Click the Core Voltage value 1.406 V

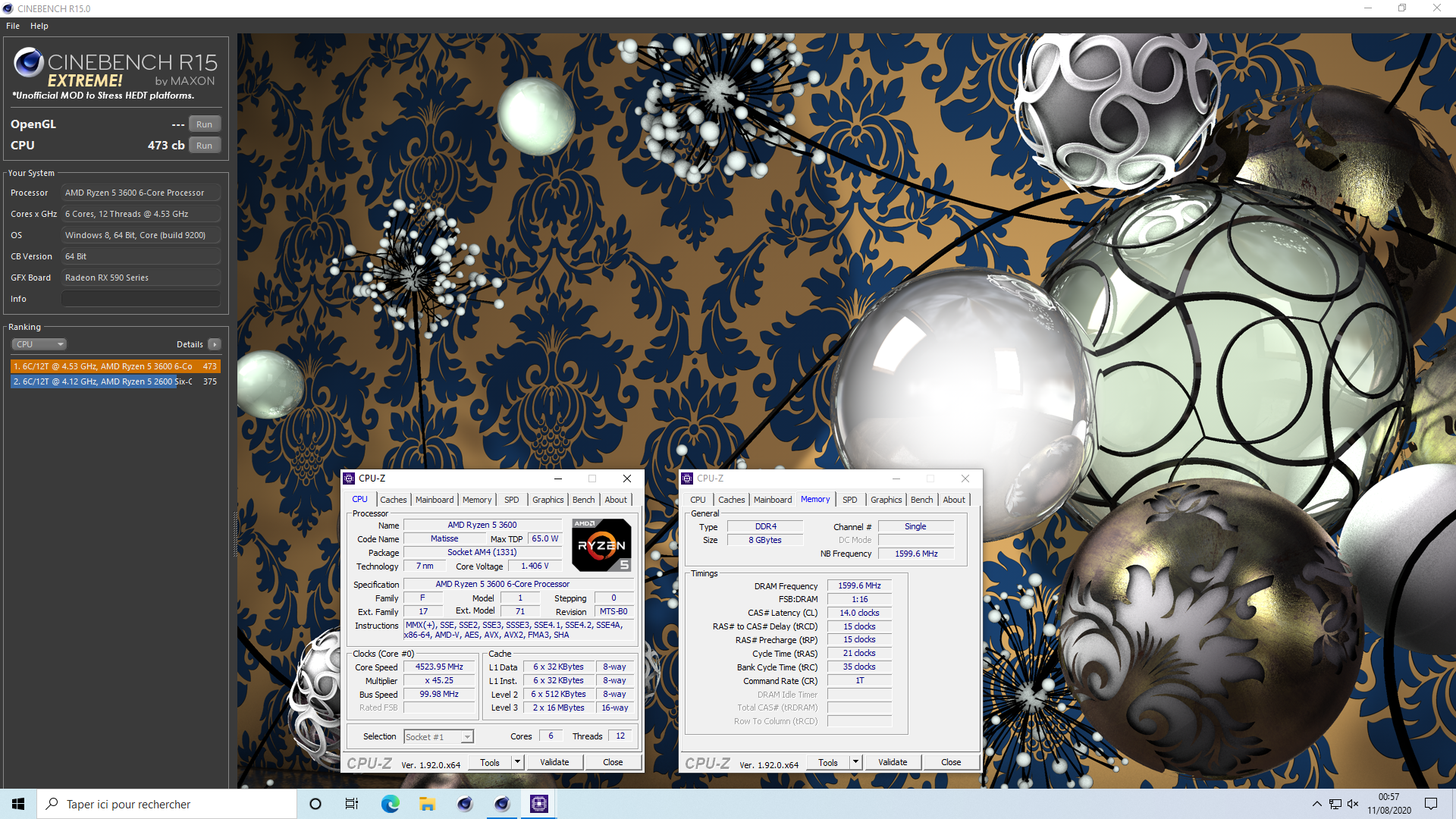point(535,566)
